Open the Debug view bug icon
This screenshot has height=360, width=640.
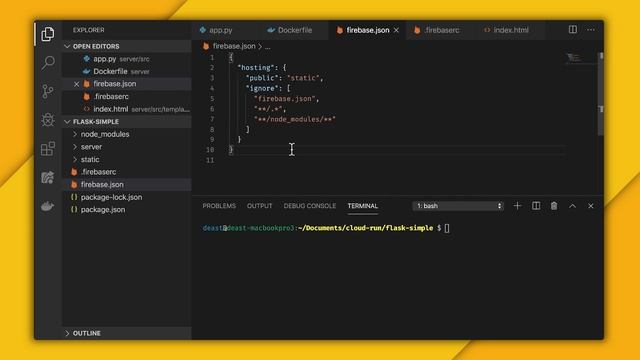click(x=48, y=120)
